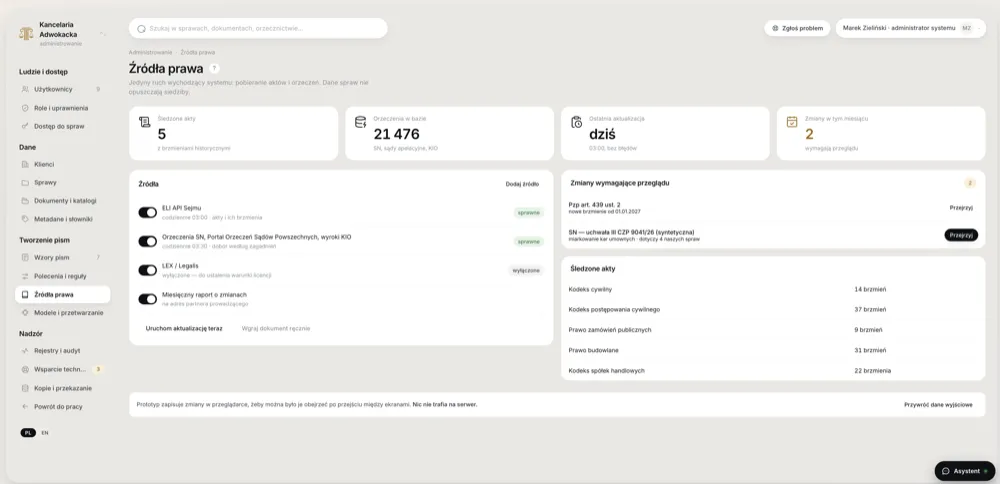Click the Pzp art. 439 ust. 2 entry
The width and height of the screenshot is (1000, 484).
[605, 208]
